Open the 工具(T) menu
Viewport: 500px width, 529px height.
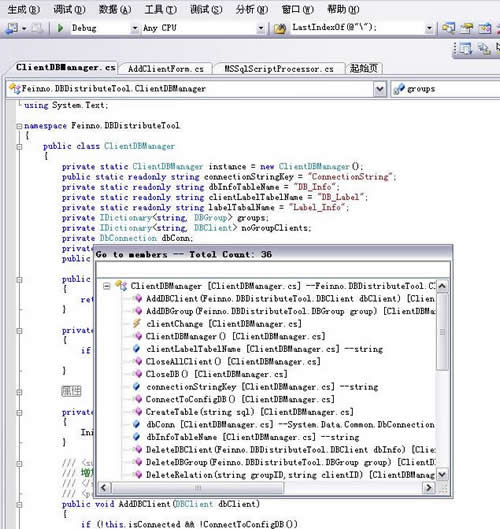[160, 9]
